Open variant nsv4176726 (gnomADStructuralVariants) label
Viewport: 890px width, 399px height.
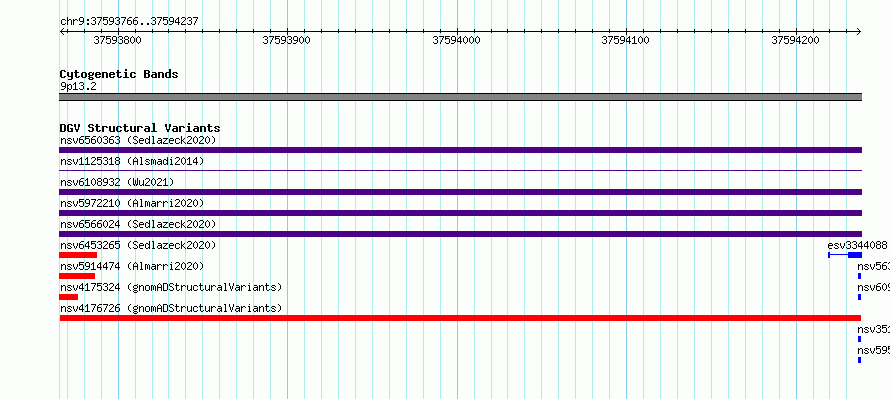click(171, 308)
